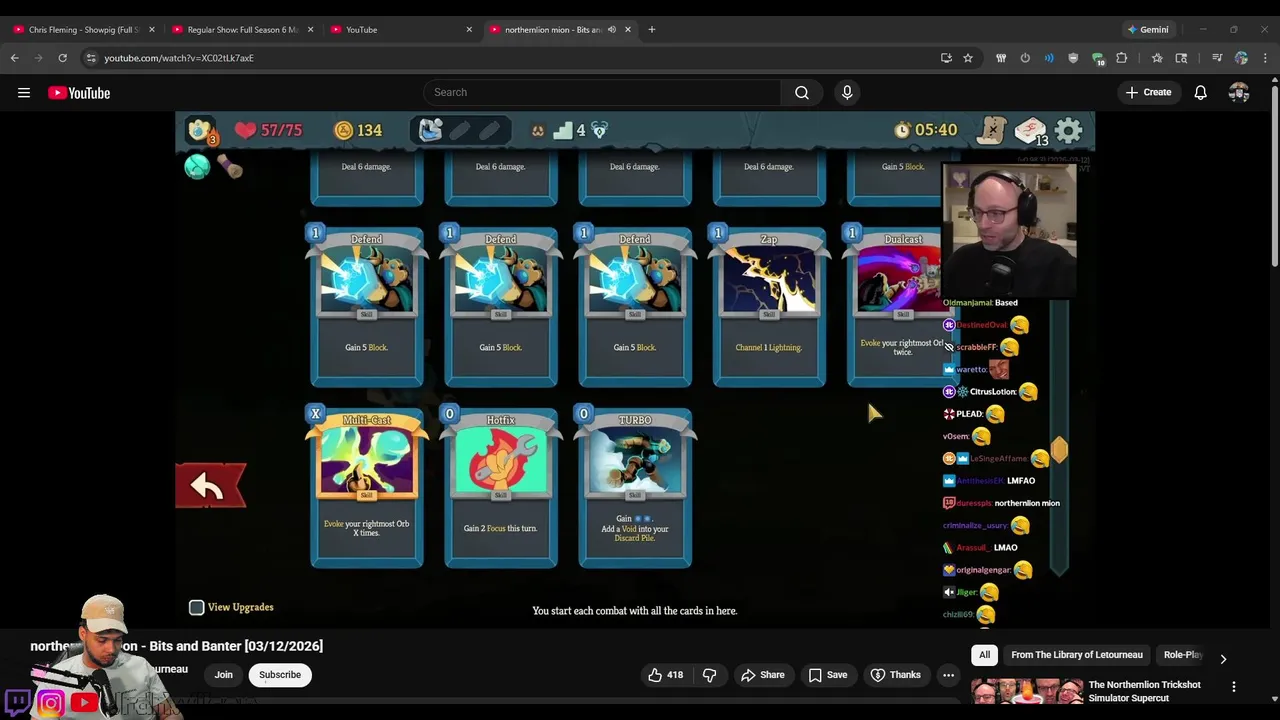This screenshot has width=1280, height=720.
Task: Select the Multi-Cast card
Action: [367, 488]
